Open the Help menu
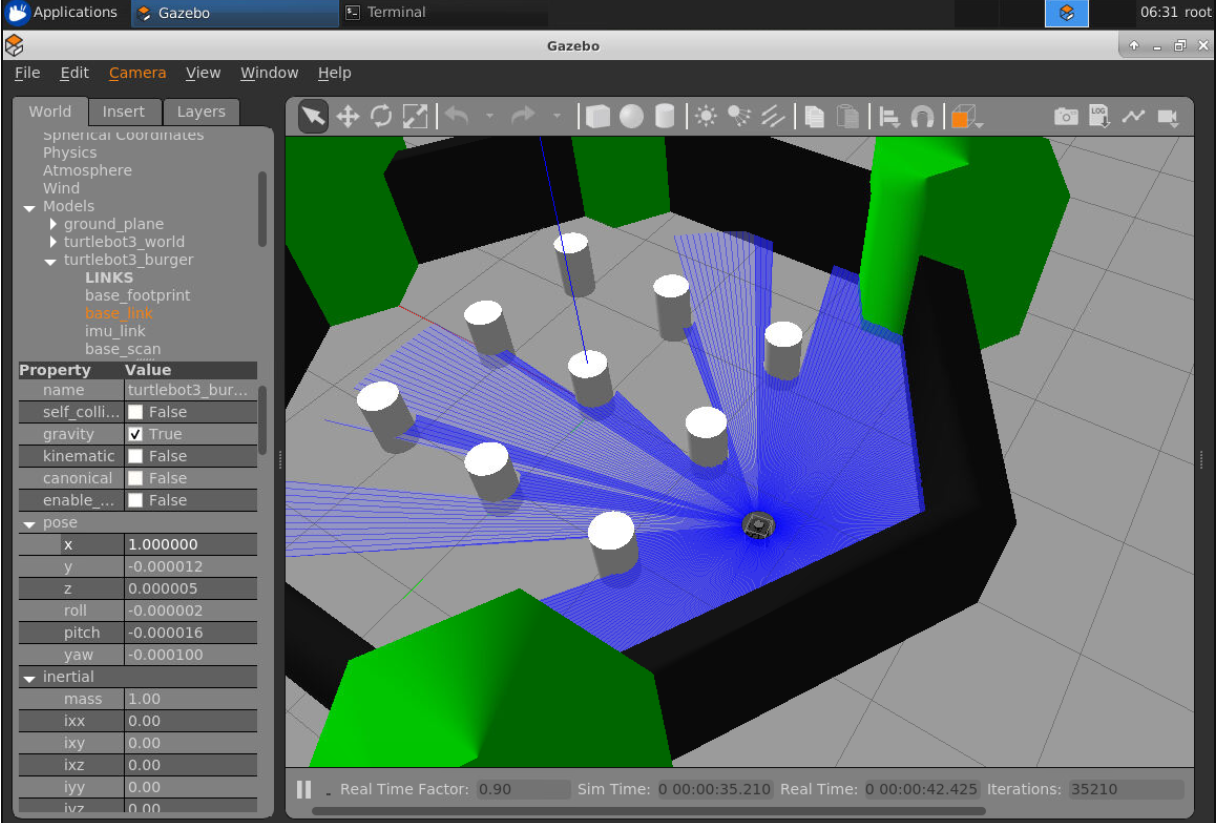 coord(334,73)
